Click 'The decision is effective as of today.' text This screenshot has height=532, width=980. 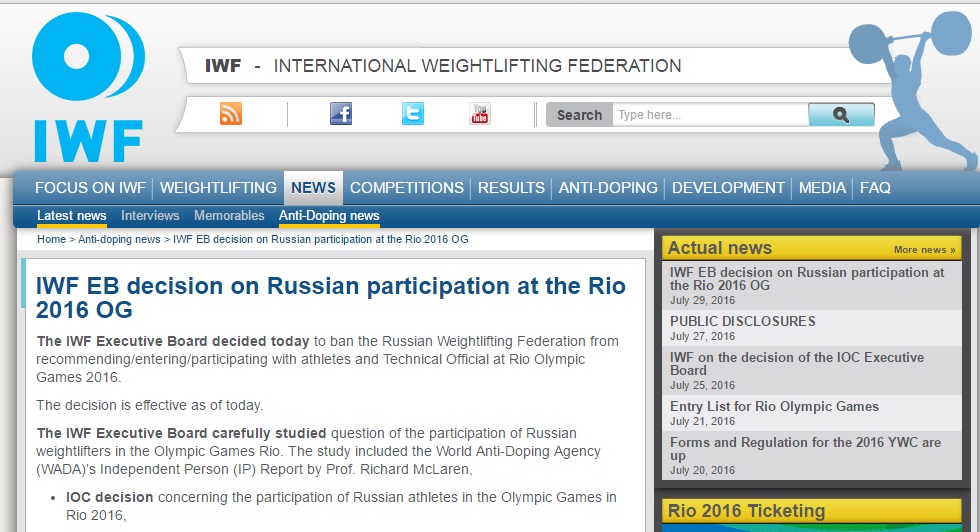[x=149, y=405]
